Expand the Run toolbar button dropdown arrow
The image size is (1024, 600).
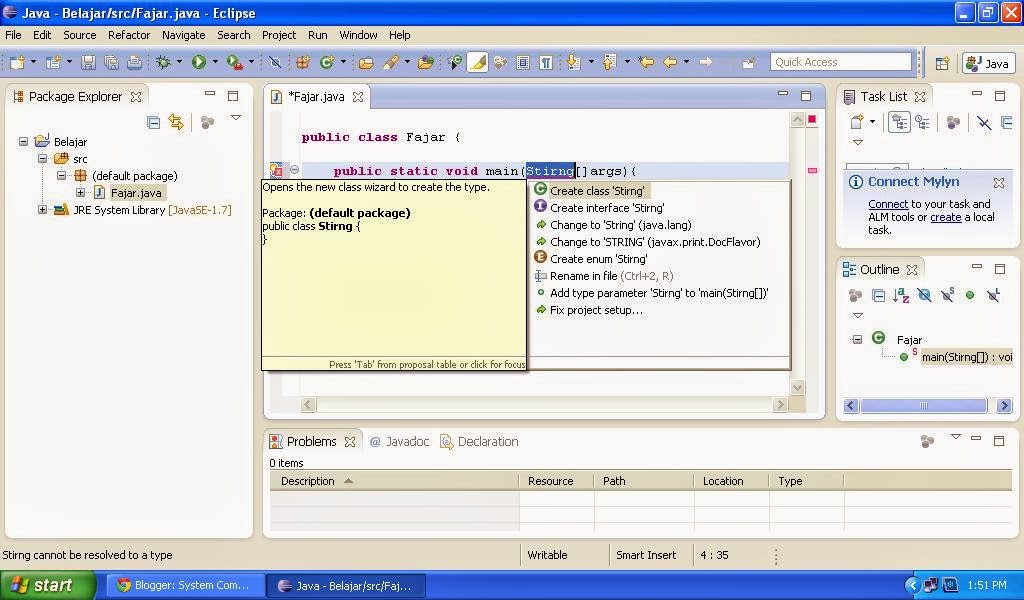(x=214, y=62)
